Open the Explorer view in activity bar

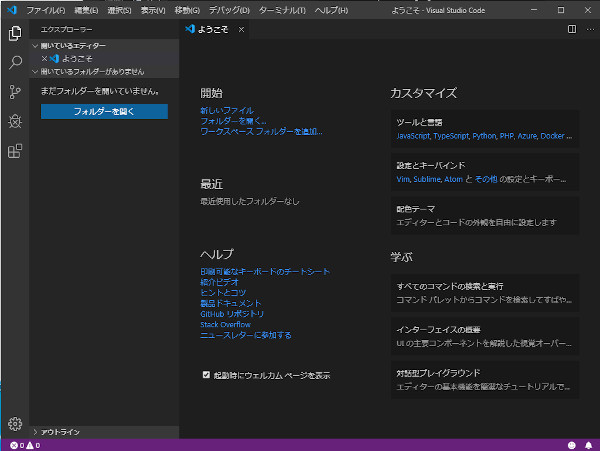15,33
